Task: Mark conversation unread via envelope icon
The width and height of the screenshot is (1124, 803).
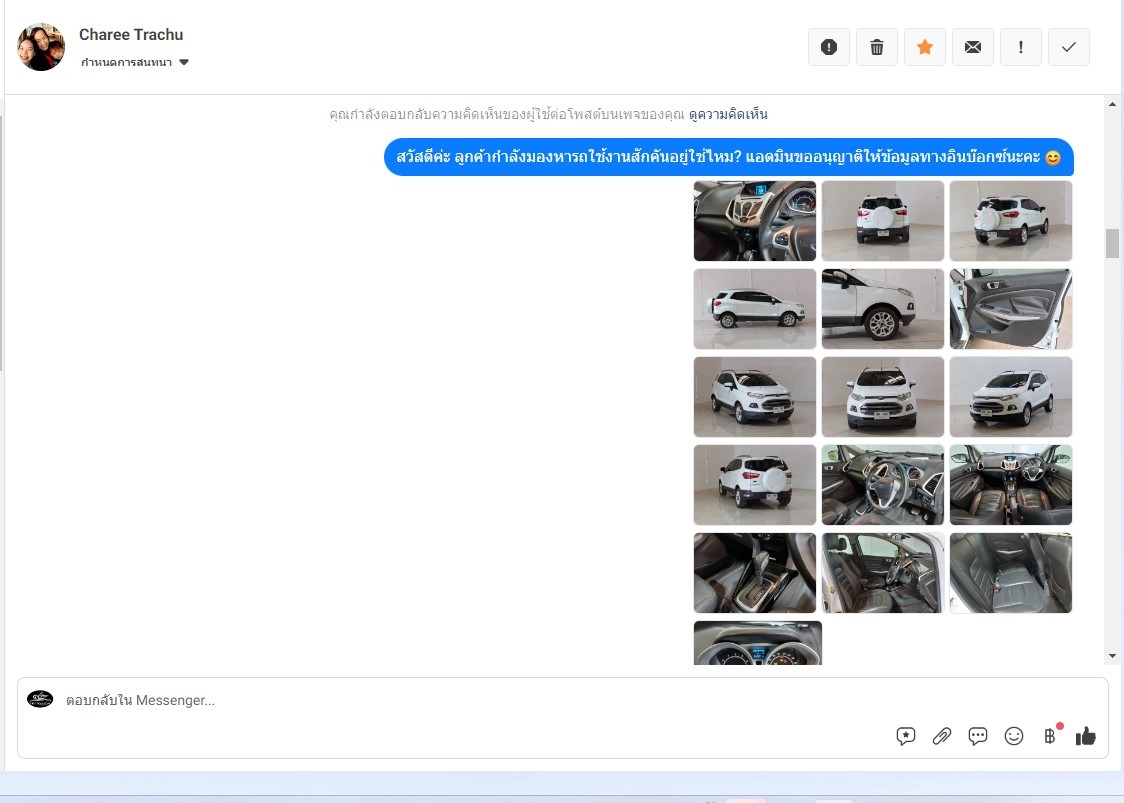Action: 973,47
